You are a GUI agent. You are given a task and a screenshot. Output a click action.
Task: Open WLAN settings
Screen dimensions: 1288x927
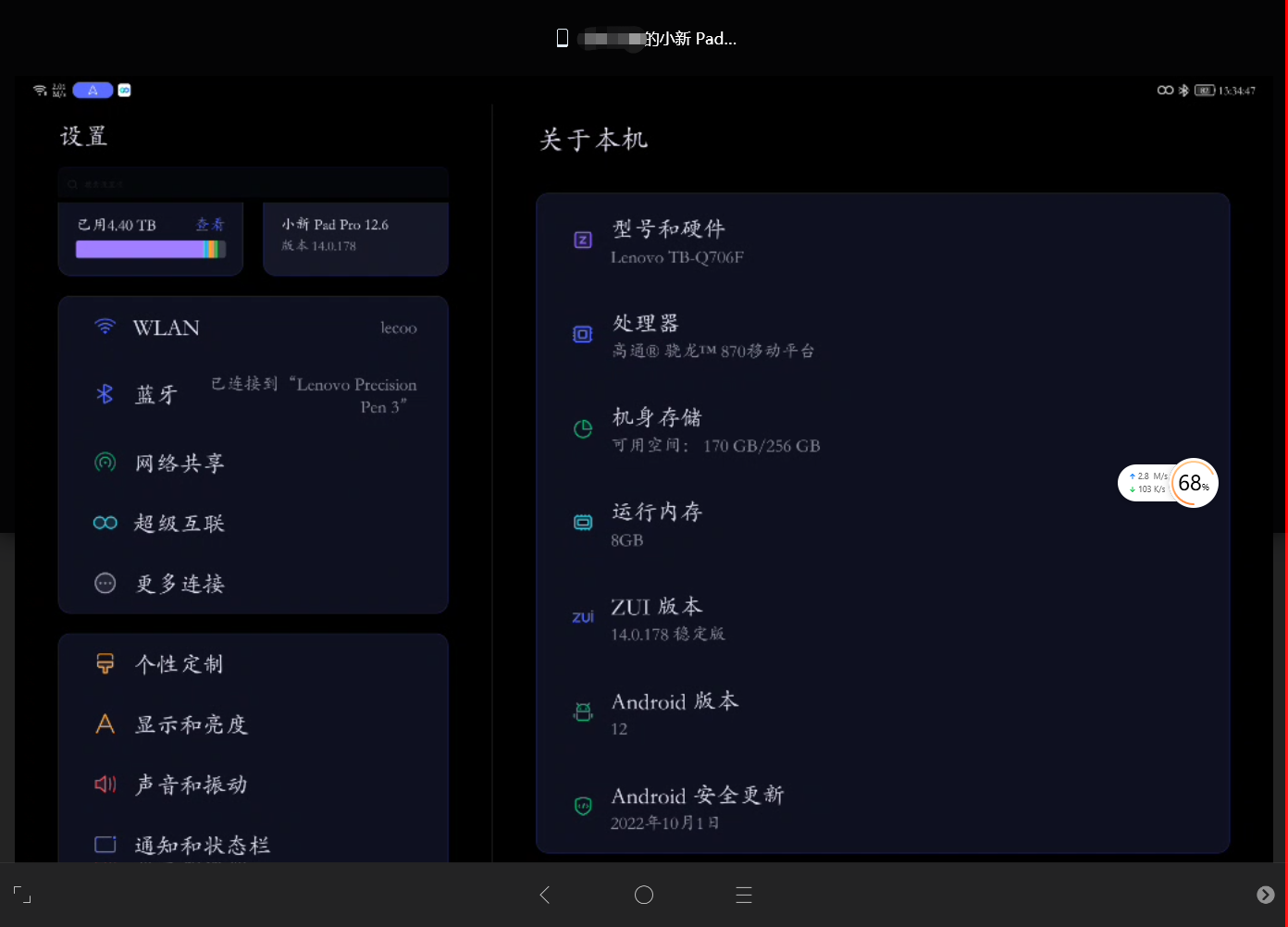pos(254,328)
